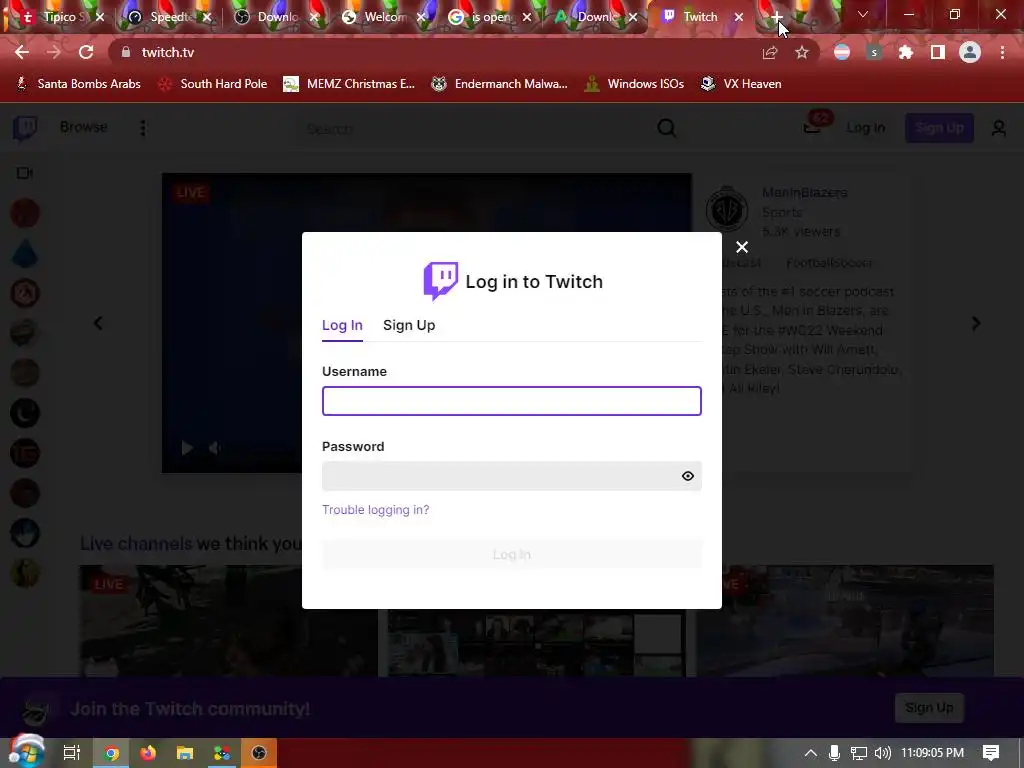Focus the Username input field
The image size is (1024, 768).
coord(511,401)
